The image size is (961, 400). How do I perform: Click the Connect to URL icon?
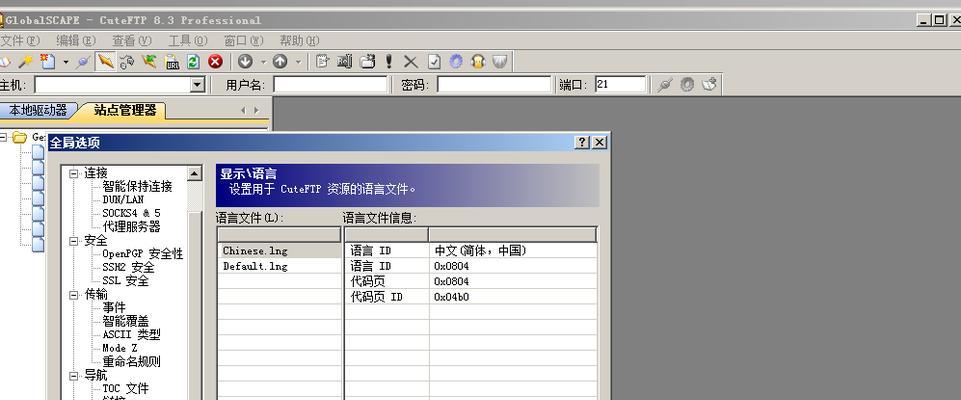172,61
